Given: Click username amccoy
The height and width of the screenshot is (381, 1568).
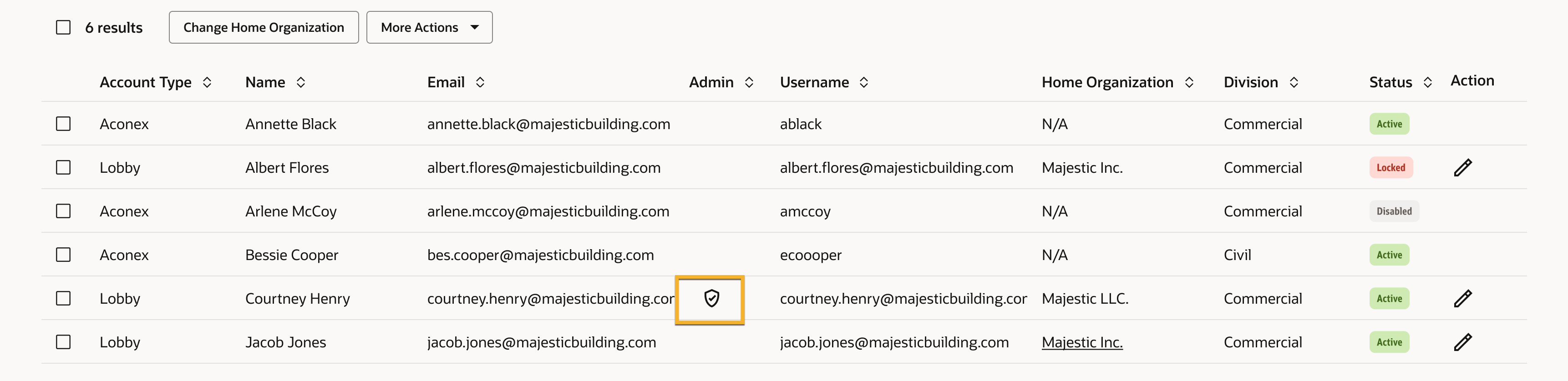Looking at the screenshot, I should [x=805, y=211].
